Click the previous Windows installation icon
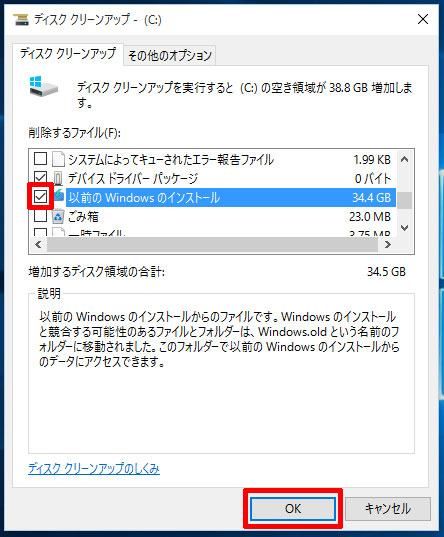Image resolution: width=444 pixels, height=537 pixels. (x=59, y=195)
